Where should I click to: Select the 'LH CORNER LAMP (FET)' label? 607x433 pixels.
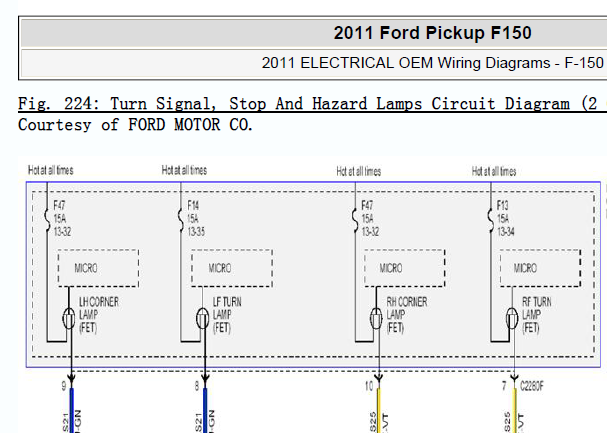99,315
